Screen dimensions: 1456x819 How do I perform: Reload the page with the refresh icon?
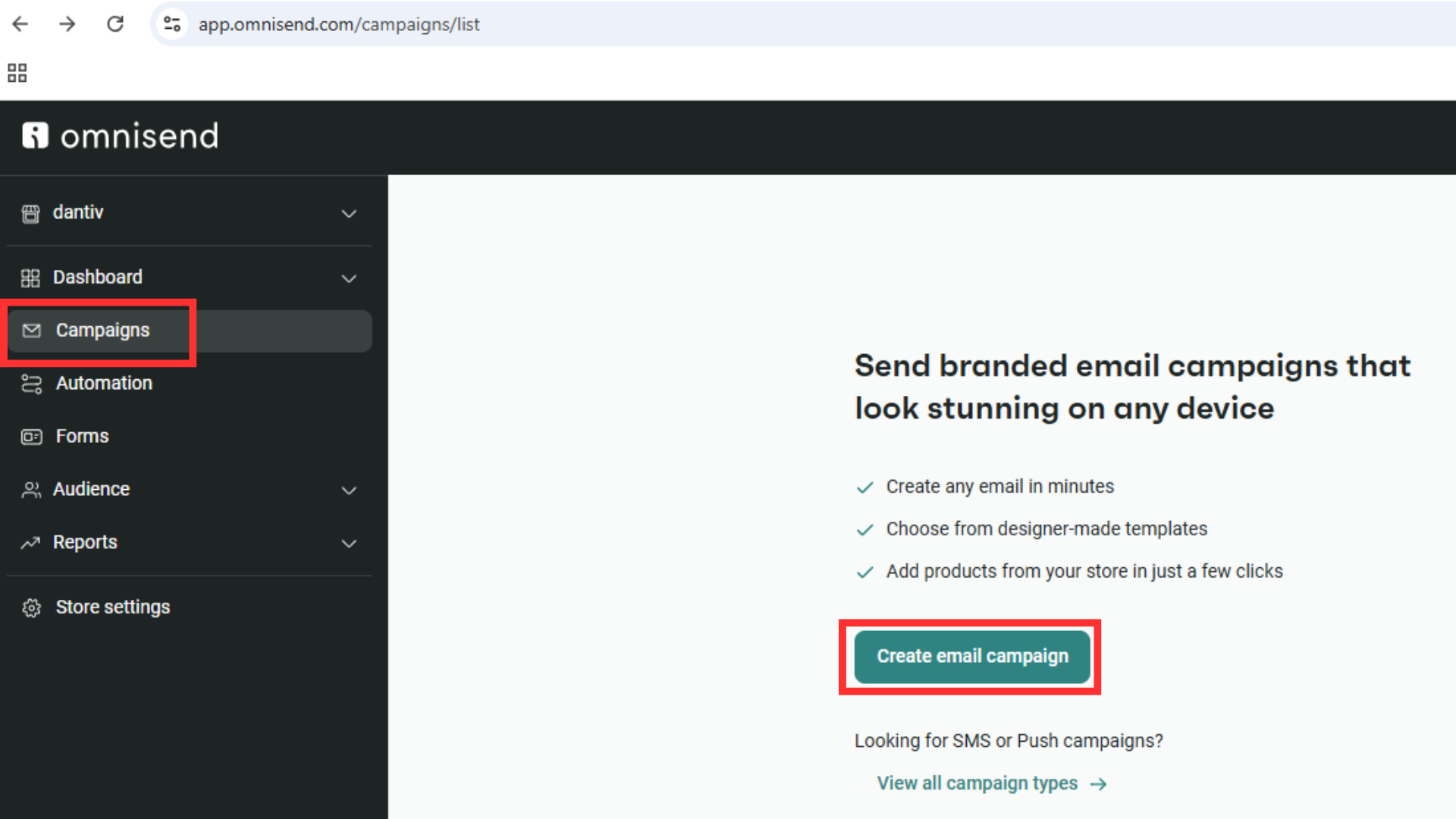[x=115, y=24]
